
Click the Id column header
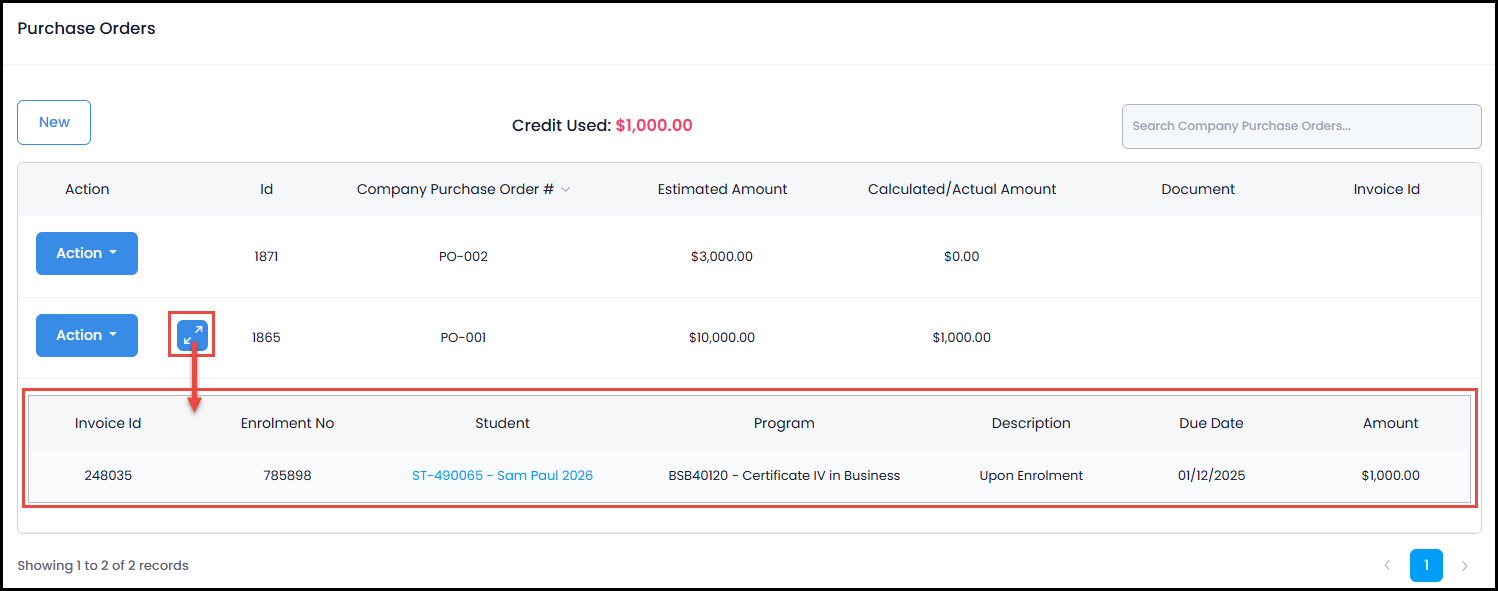266,189
